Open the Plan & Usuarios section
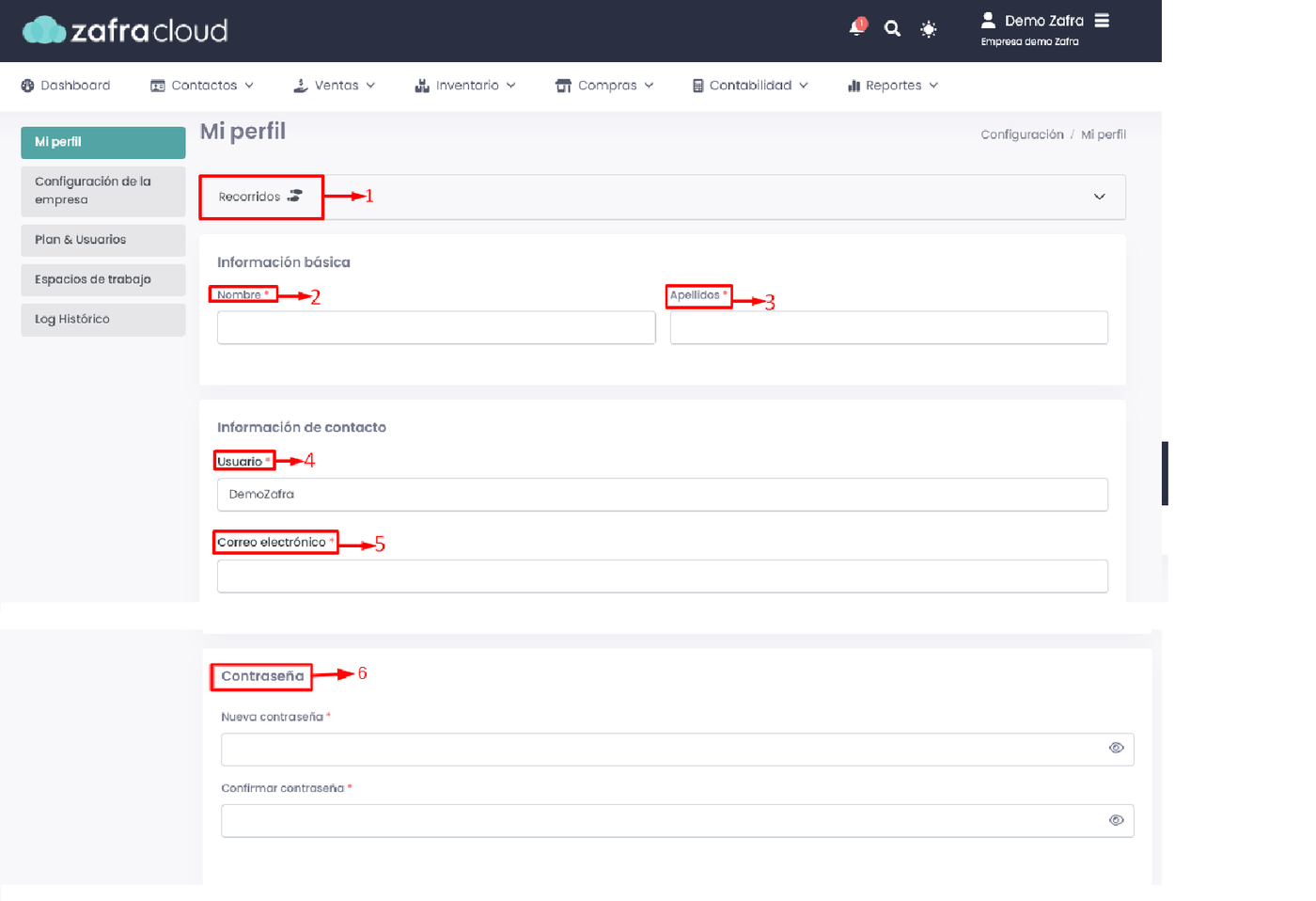 pos(103,240)
